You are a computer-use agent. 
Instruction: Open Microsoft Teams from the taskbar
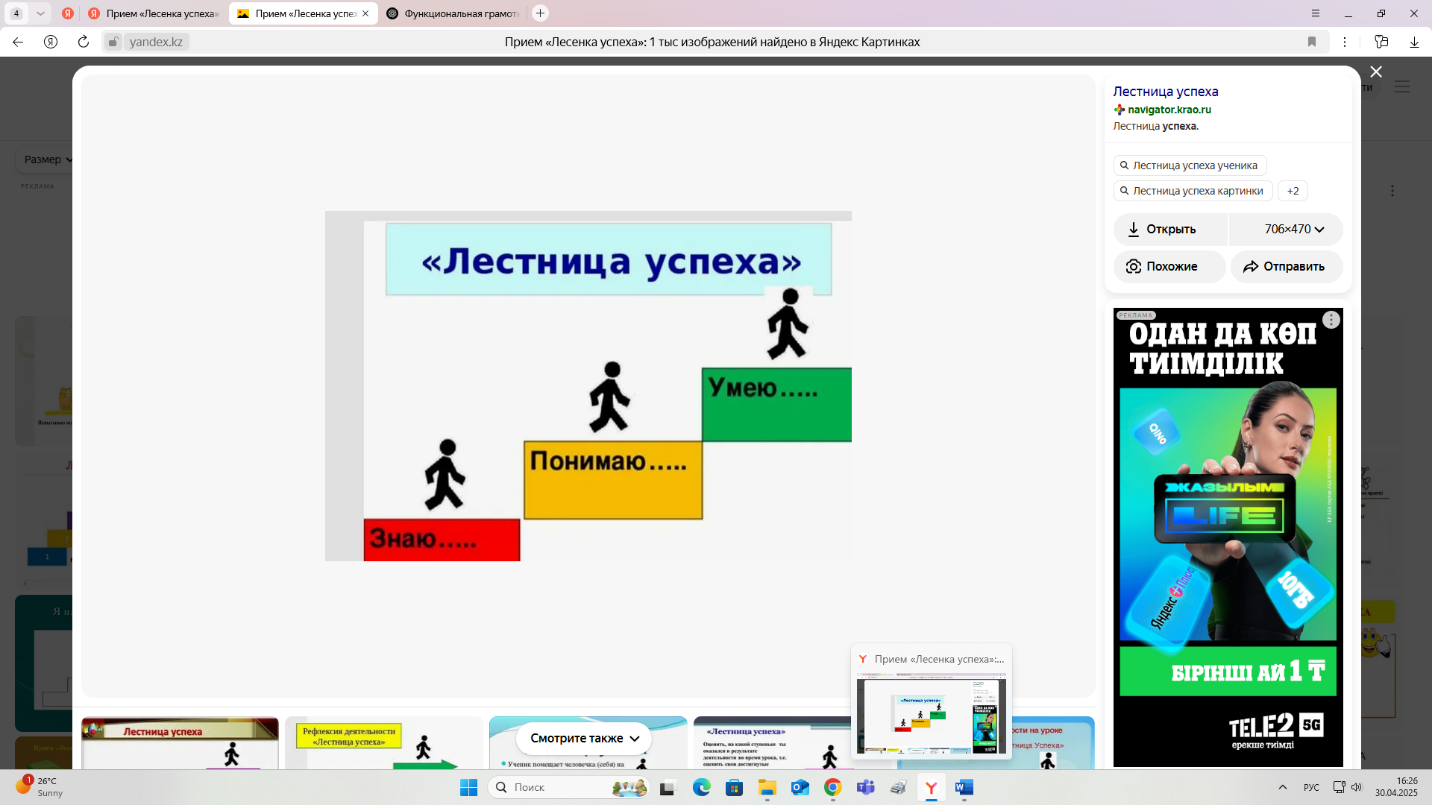pos(865,788)
